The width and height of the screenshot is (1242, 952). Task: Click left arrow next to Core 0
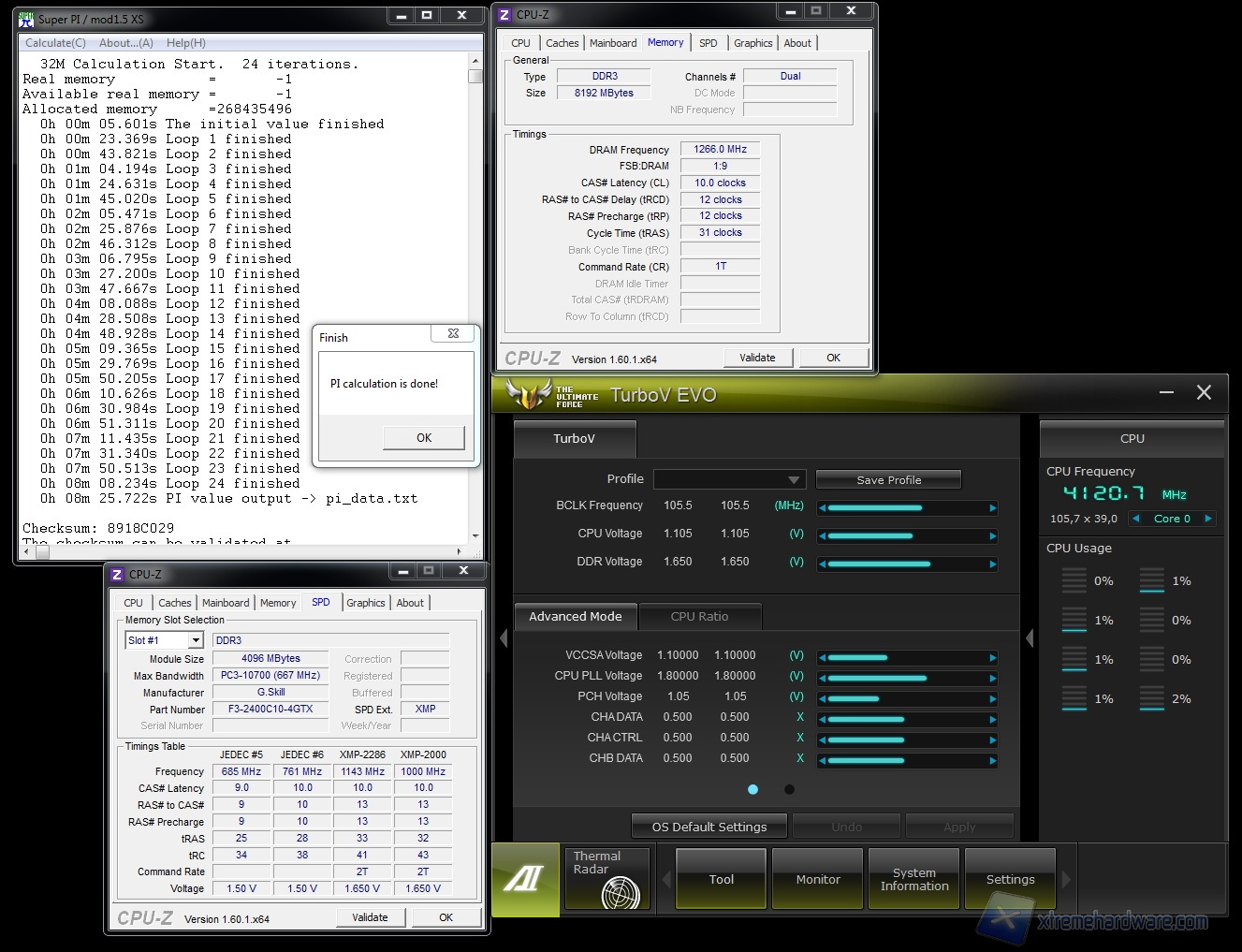click(1136, 519)
